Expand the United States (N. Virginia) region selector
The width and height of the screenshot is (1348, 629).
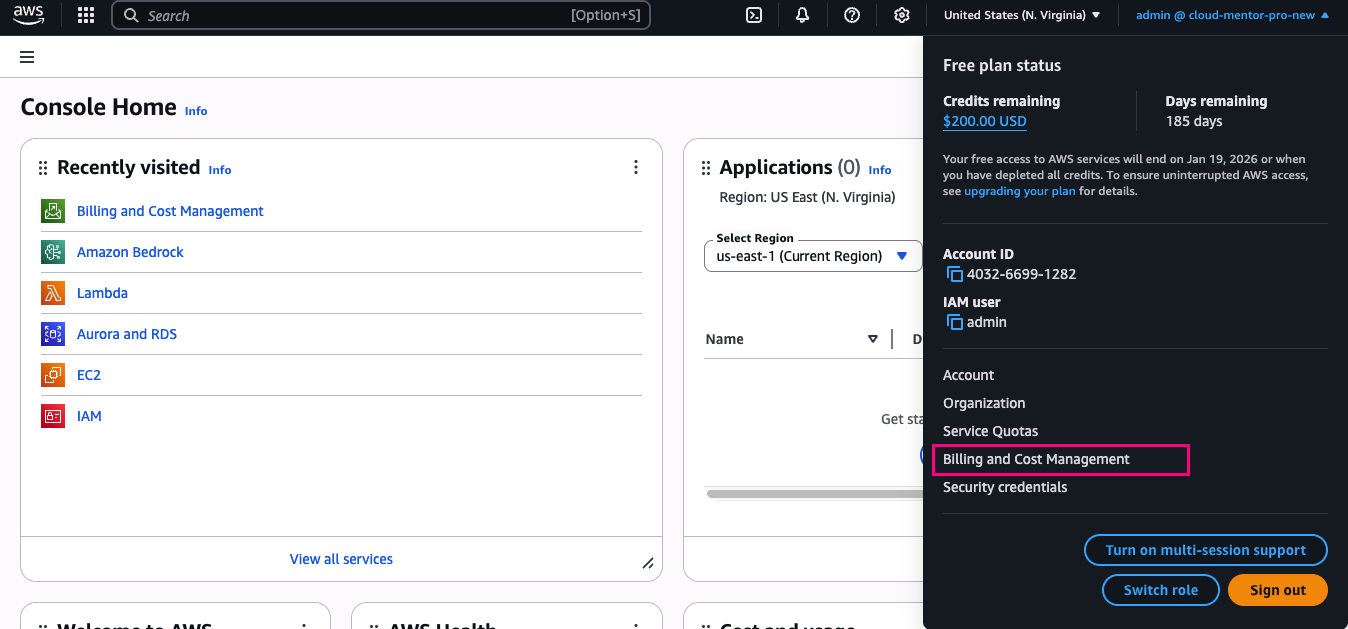[x=1021, y=15]
